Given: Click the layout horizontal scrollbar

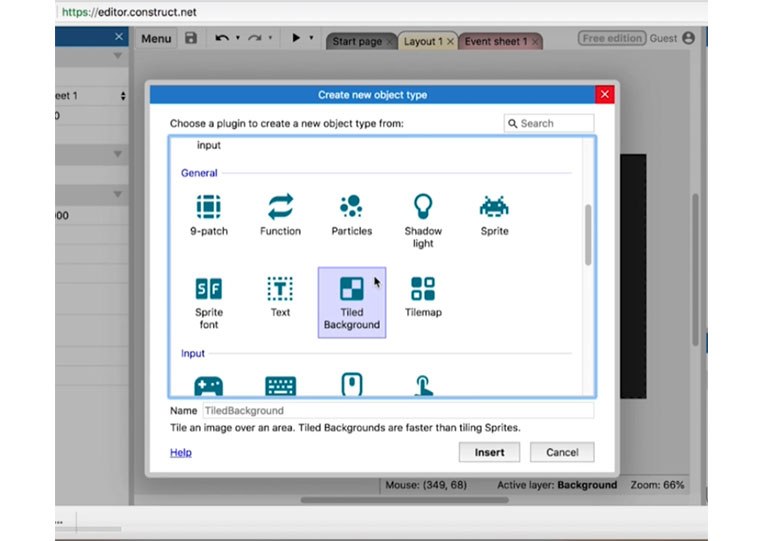Looking at the screenshot, I should click(x=404, y=500).
